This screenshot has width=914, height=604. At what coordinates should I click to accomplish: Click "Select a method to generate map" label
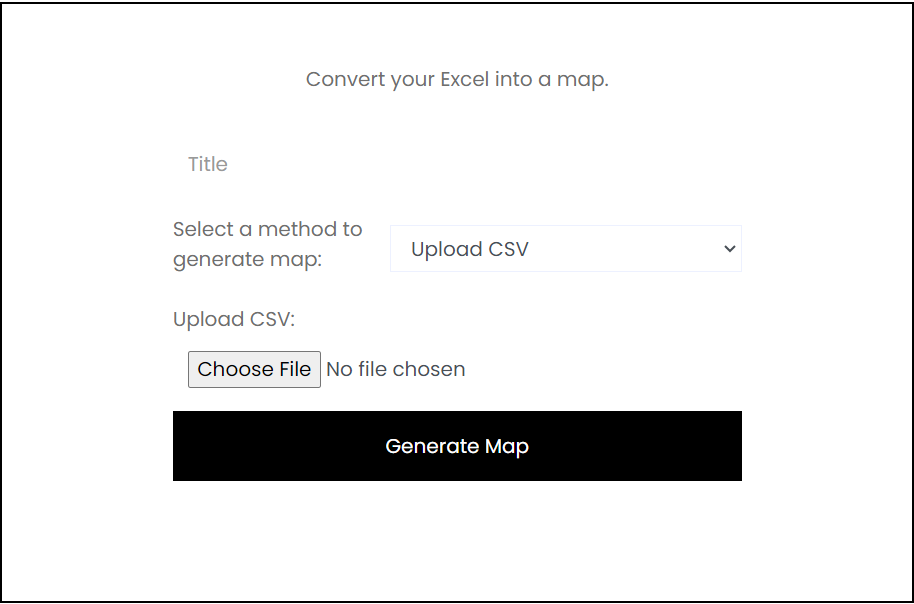tap(268, 244)
